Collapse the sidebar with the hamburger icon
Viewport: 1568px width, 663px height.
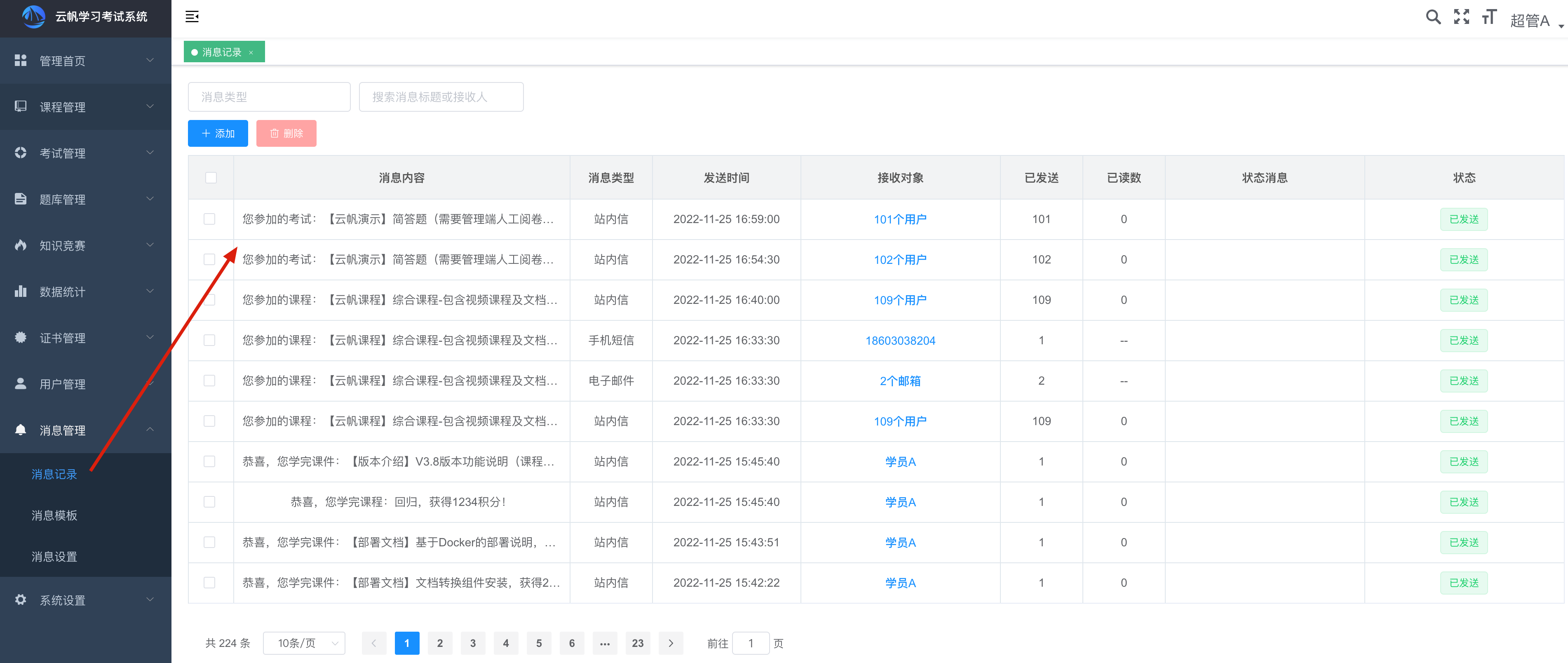click(192, 16)
